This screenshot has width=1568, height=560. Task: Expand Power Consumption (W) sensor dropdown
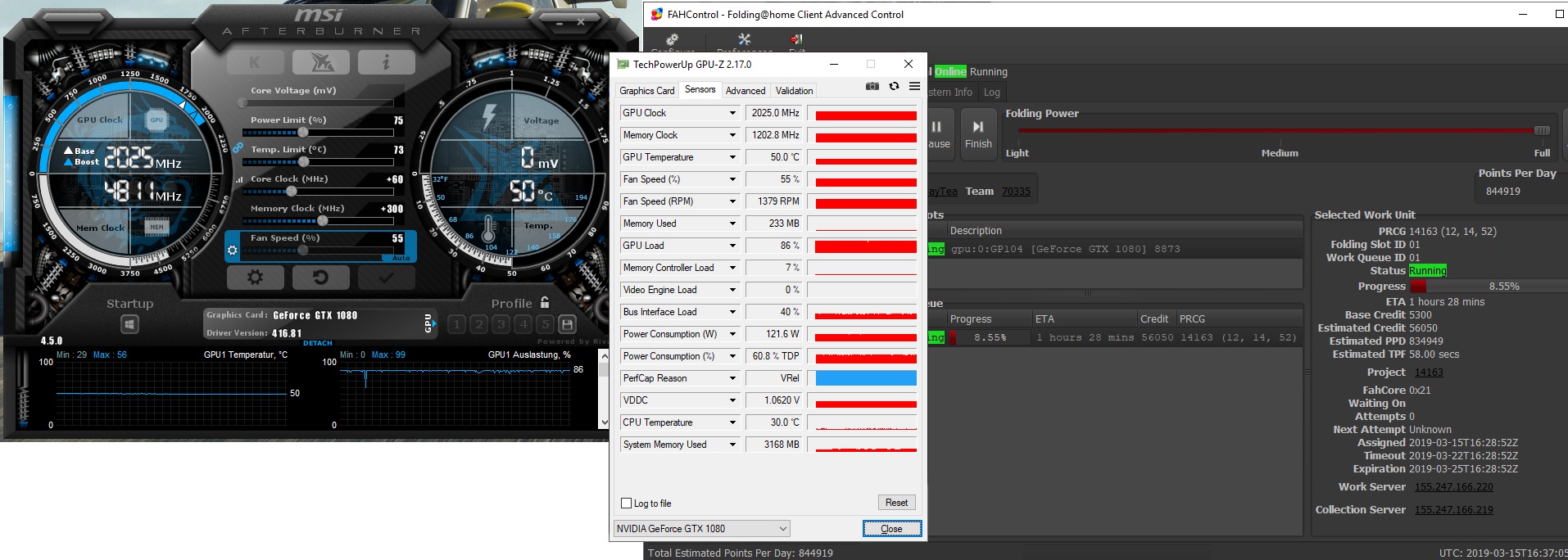[732, 334]
